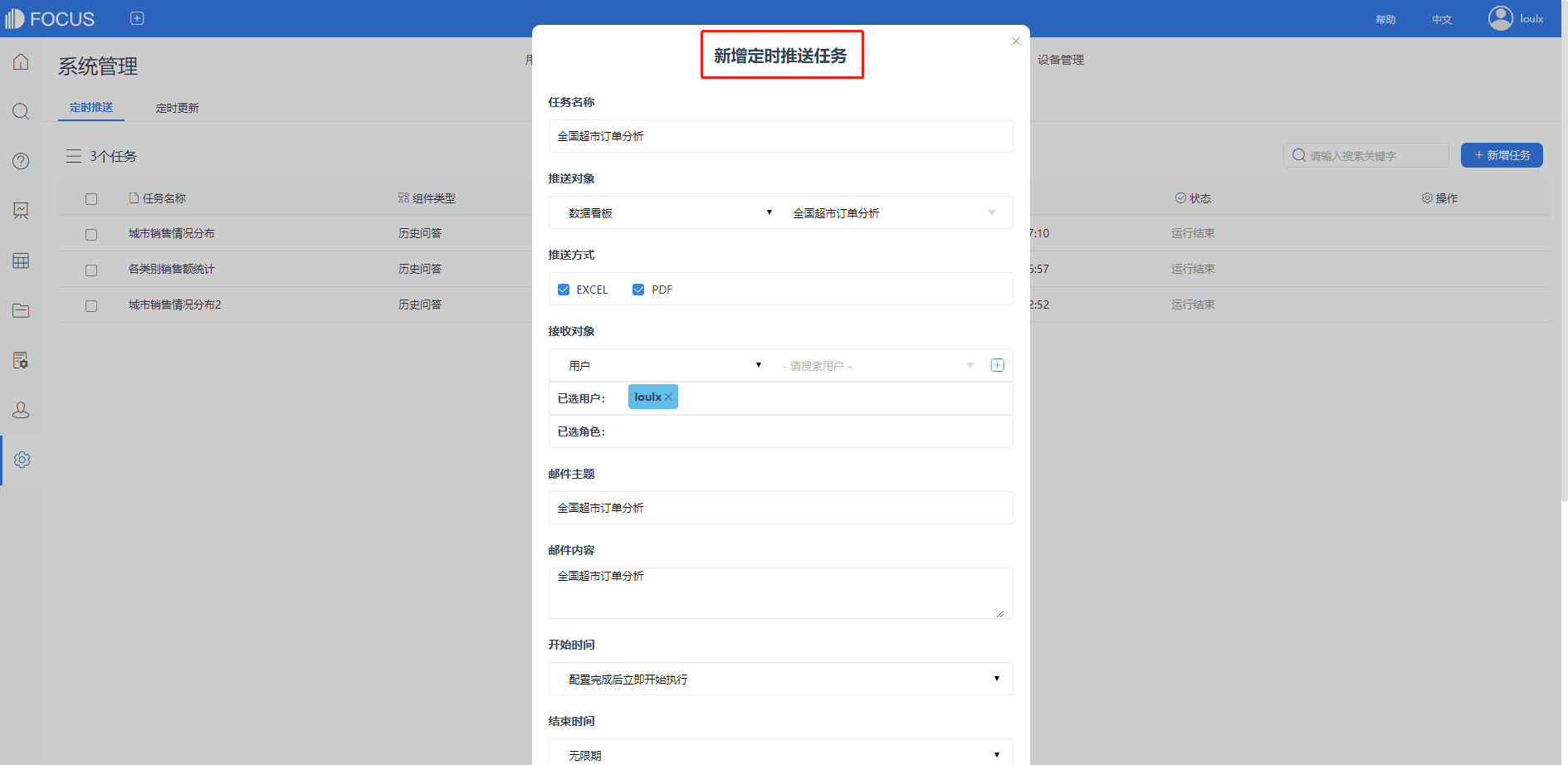Toggle the select-all tasks checkbox
This screenshot has height=765, width=1568.
[91, 199]
